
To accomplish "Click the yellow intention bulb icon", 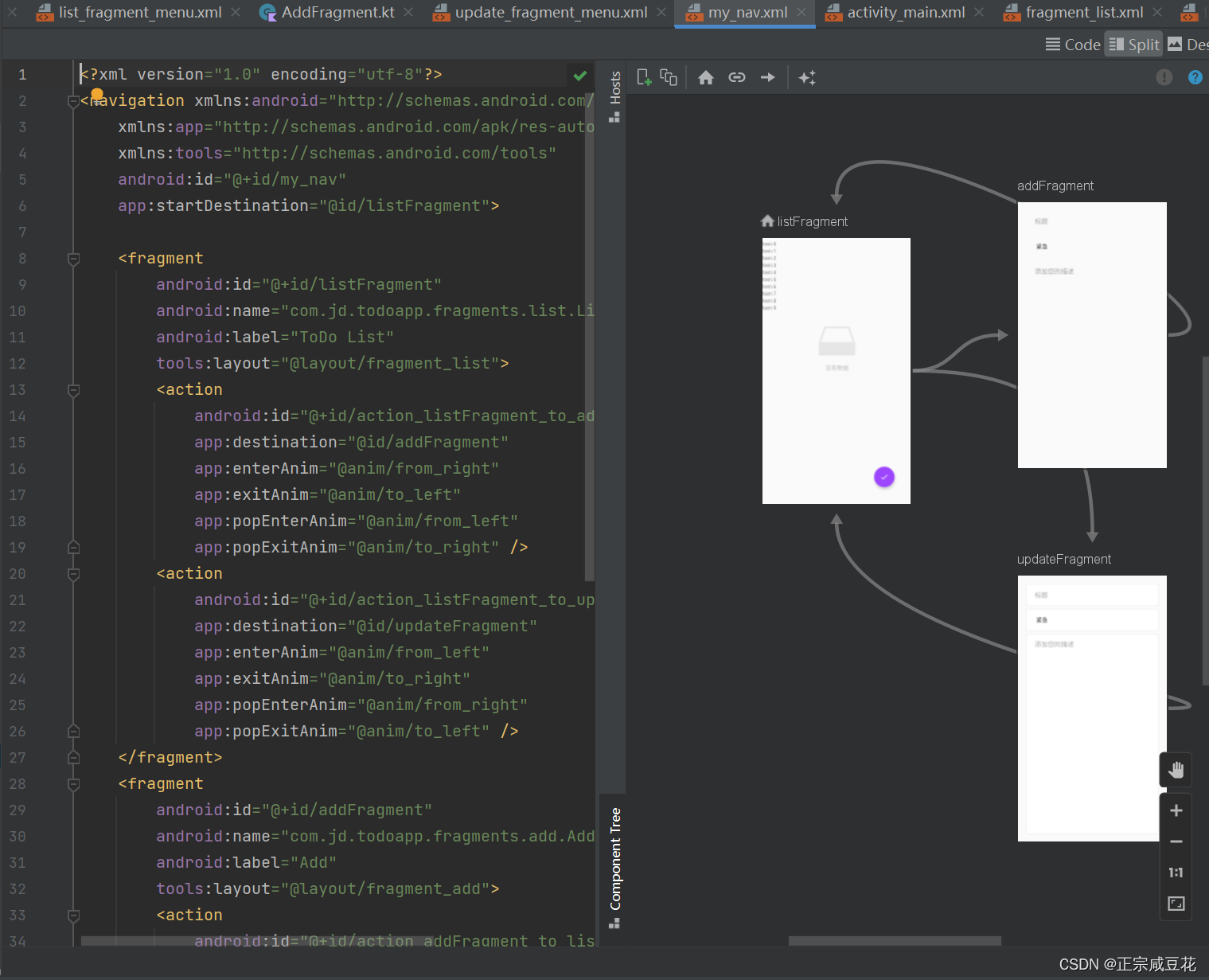I will click(x=97, y=95).
